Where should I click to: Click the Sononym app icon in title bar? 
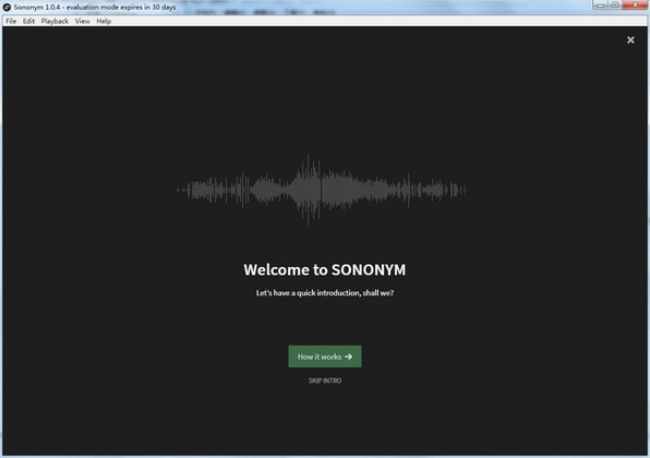click(7, 7)
